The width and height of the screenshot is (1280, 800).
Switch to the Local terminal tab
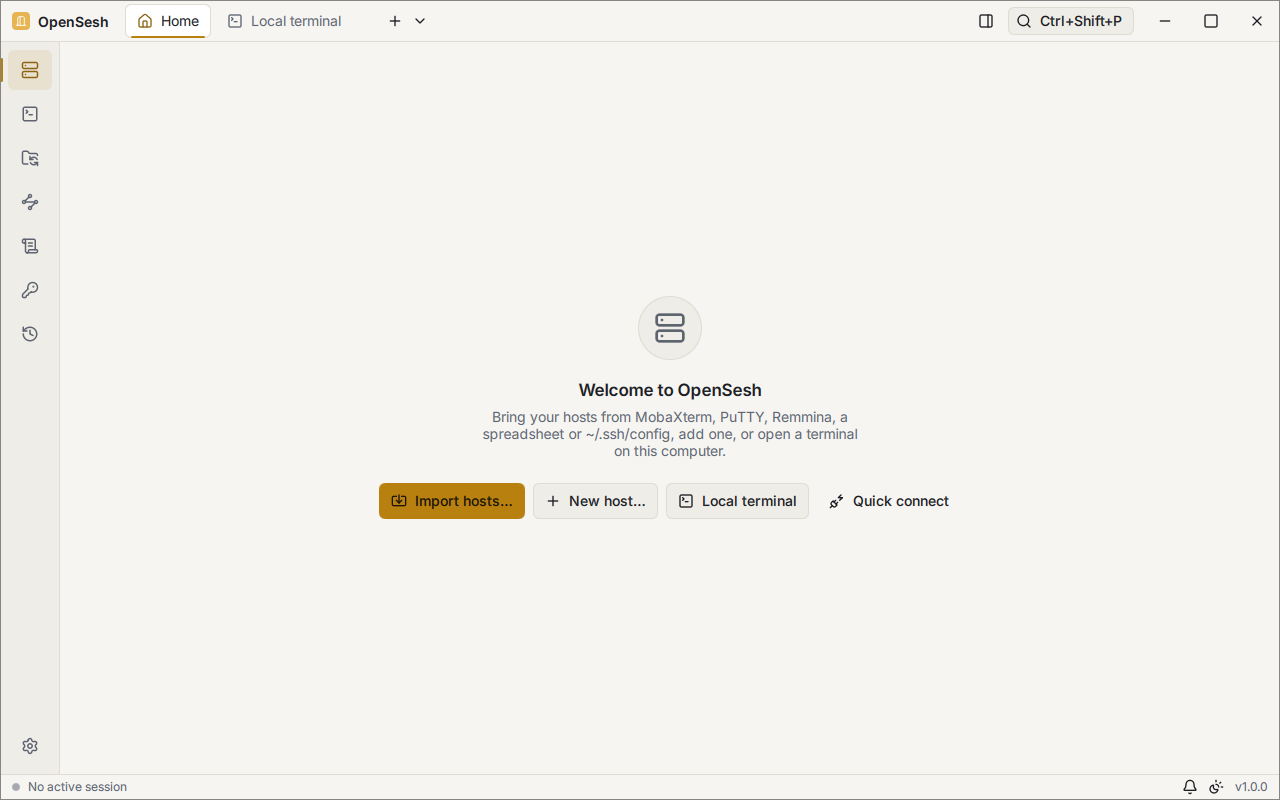click(285, 21)
